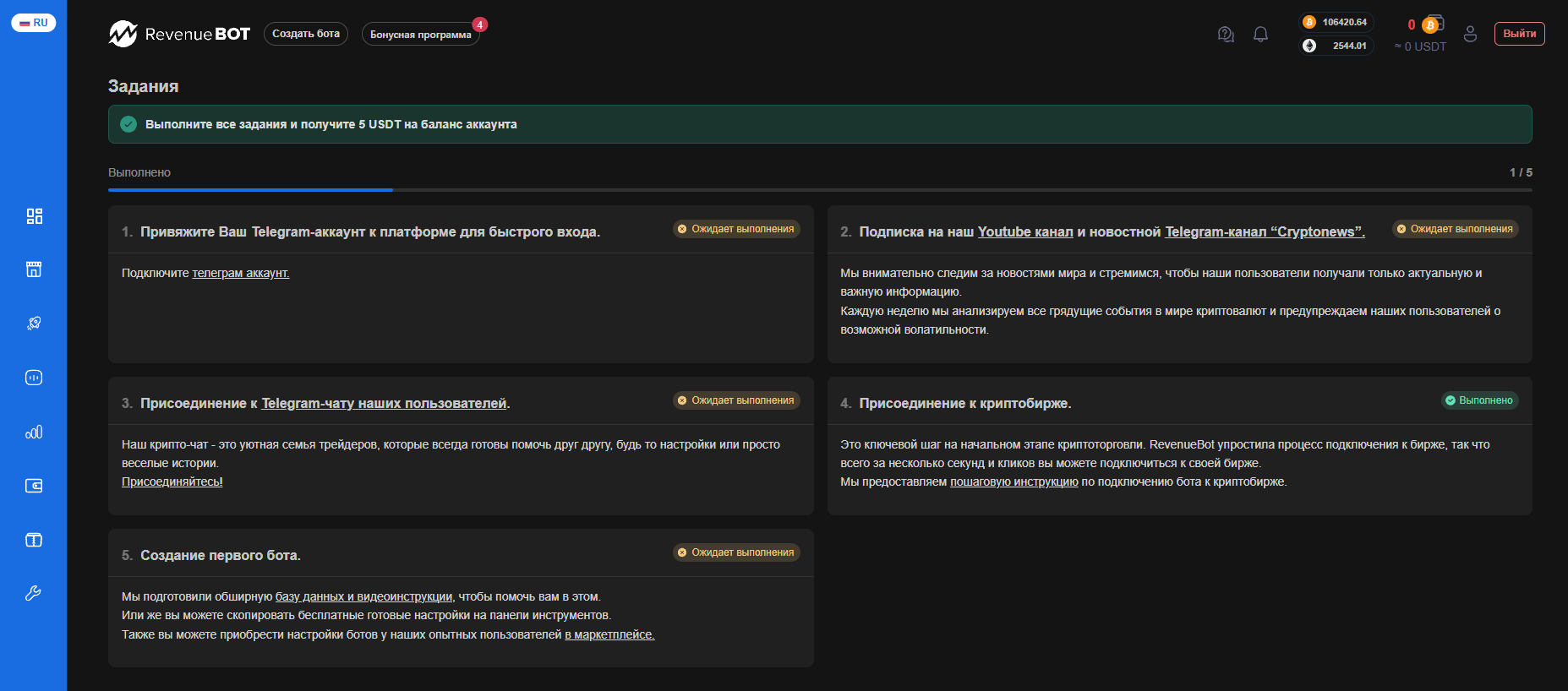Click the Ethereum price 2544.01 pill
This screenshot has width=1568, height=691.
pyautogui.click(x=1336, y=46)
